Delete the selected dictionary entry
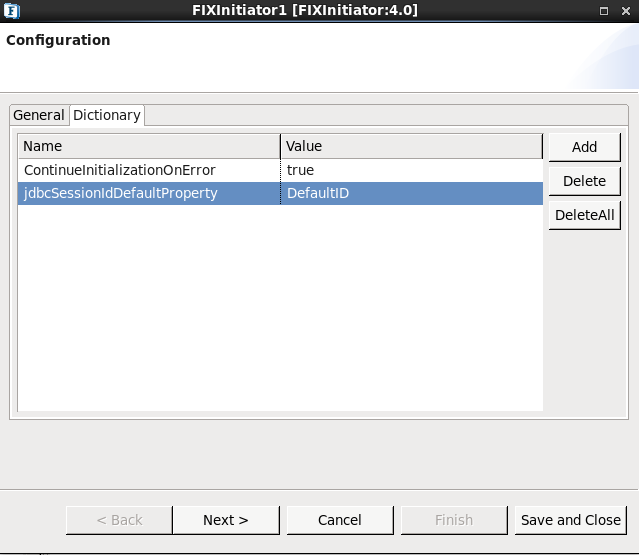639x555 pixels. coord(584,181)
